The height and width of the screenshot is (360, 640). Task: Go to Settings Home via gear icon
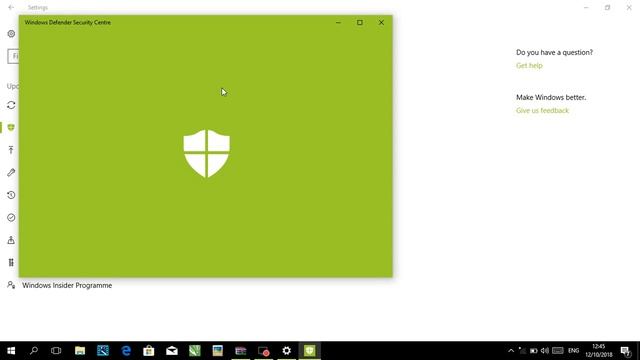pyautogui.click(x=11, y=34)
